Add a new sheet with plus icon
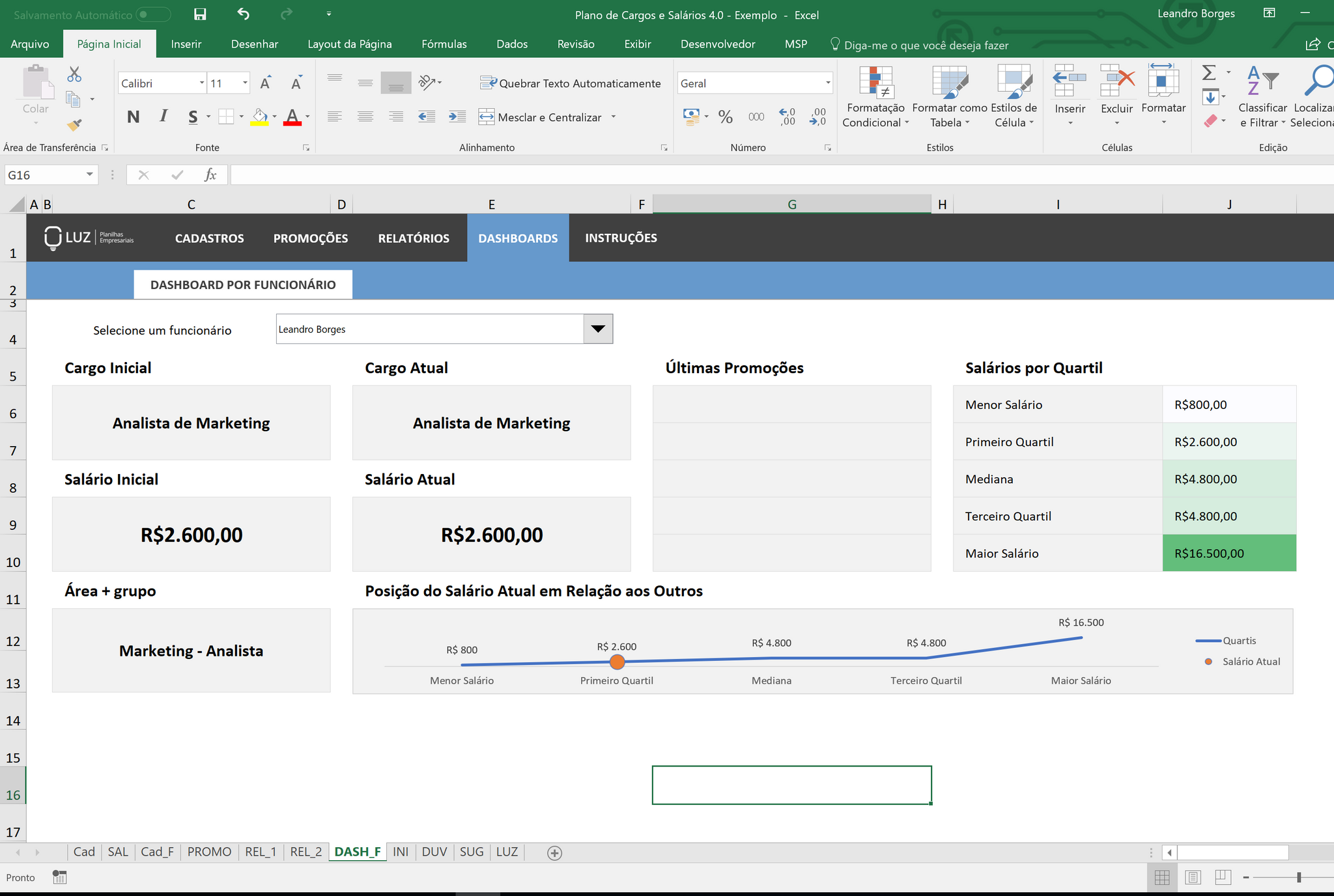 pos(554,853)
